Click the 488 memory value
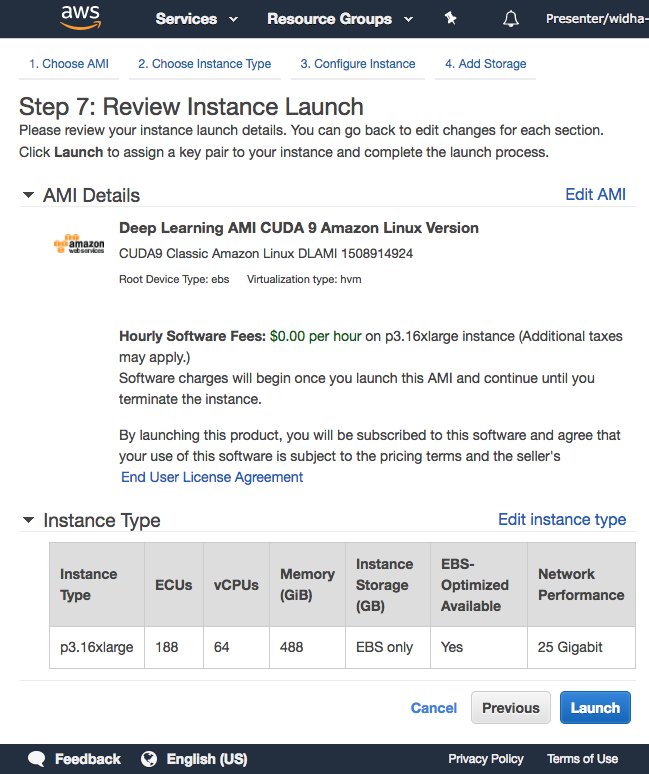The width and height of the screenshot is (649, 774). point(291,647)
